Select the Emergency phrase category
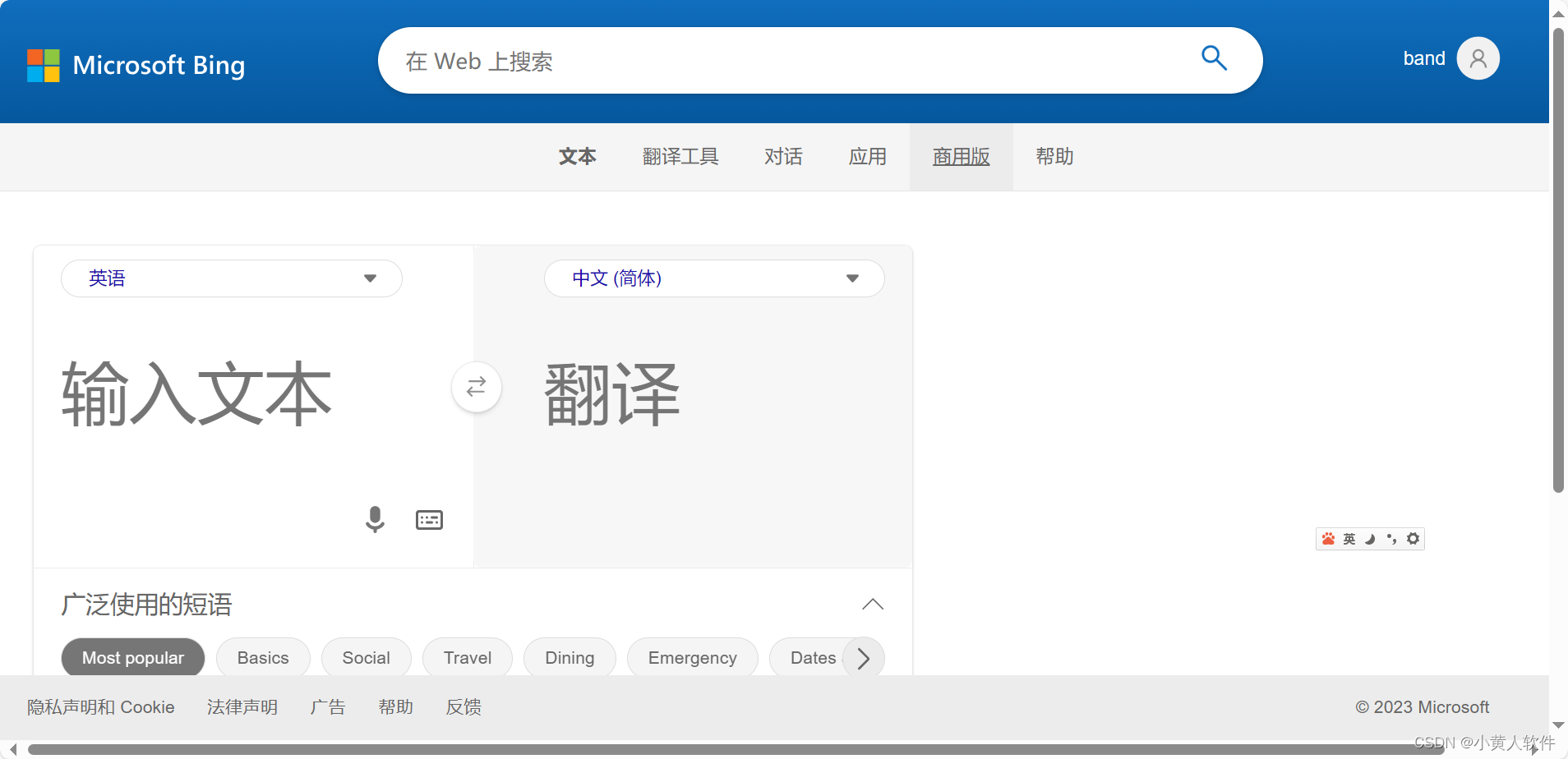 [693, 658]
